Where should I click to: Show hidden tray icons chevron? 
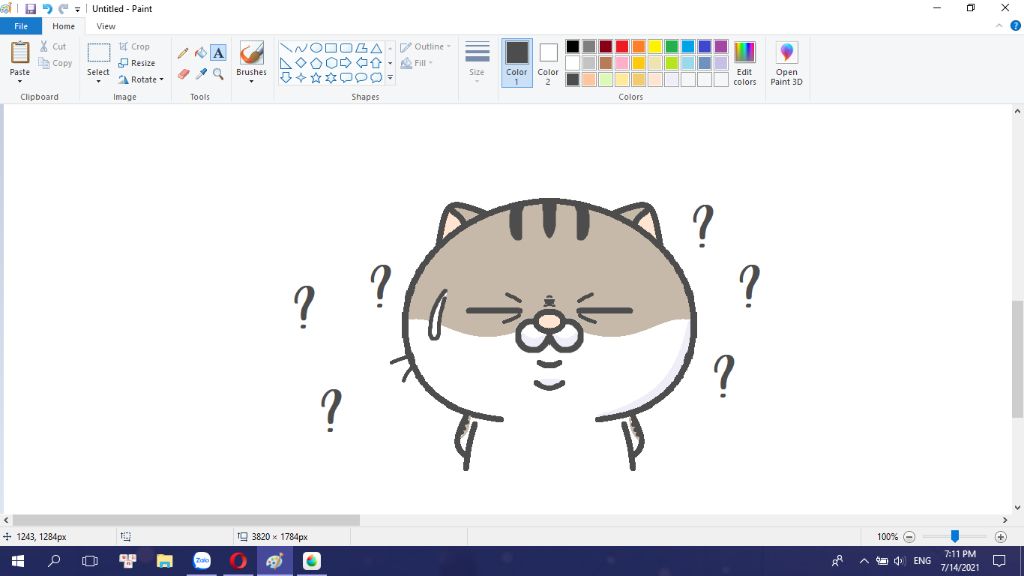[x=863, y=561]
